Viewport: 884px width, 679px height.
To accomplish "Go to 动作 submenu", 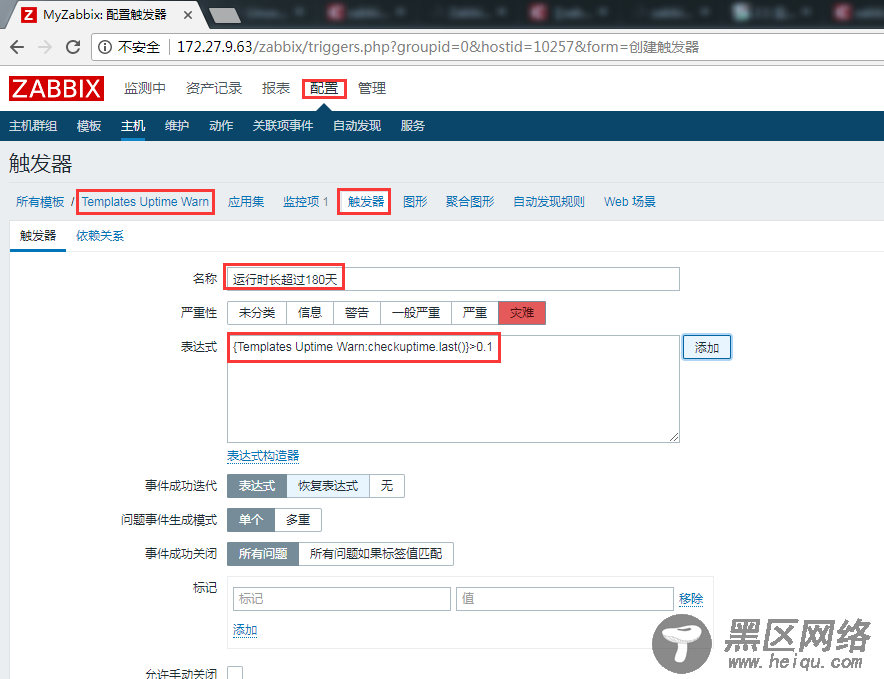I will (x=221, y=126).
